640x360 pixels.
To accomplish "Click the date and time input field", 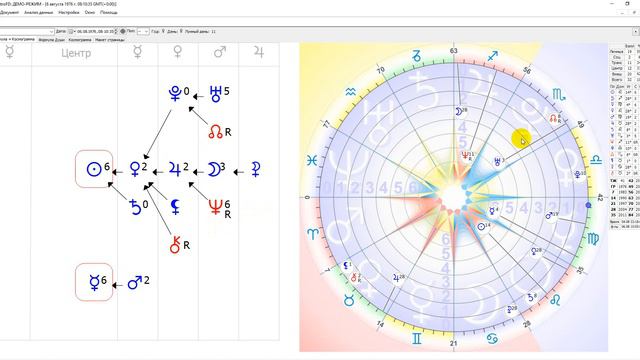I will [x=96, y=31].
